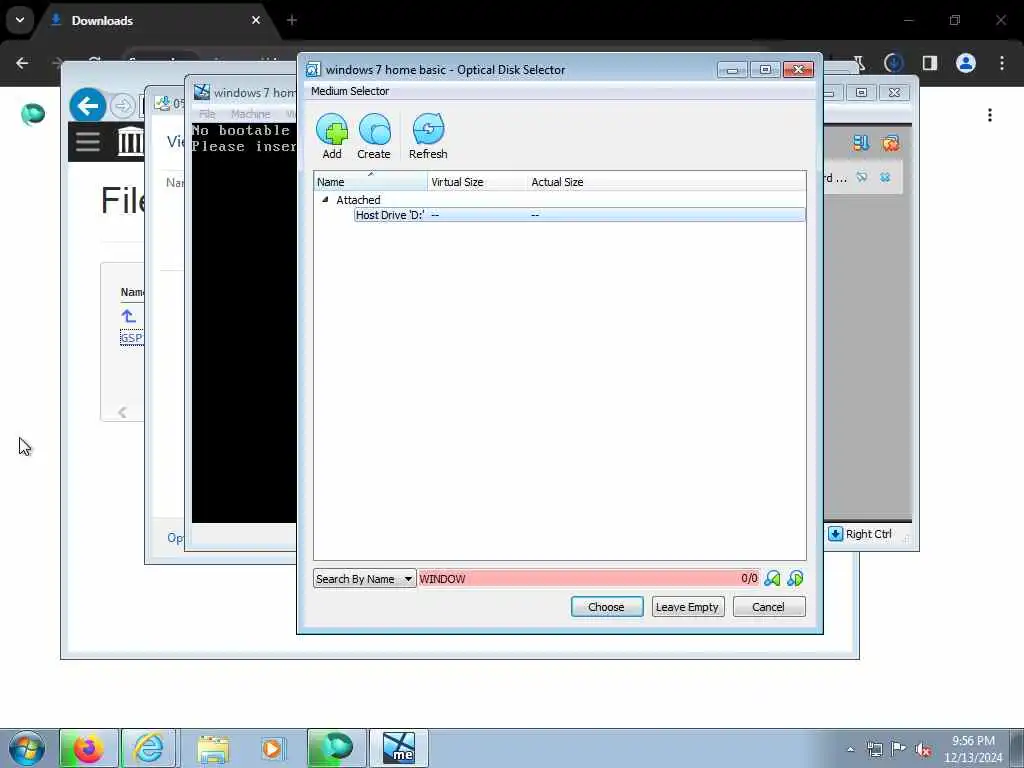Click the Choose button
1024x768 pixels.
(607, 607)
